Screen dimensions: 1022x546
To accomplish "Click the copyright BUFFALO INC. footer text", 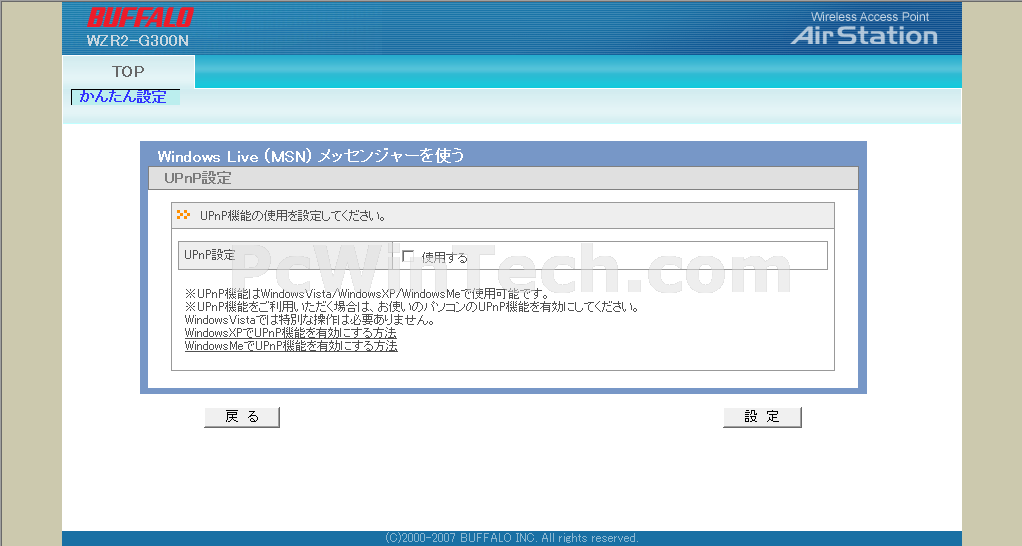I will click(x=512, y=538).
